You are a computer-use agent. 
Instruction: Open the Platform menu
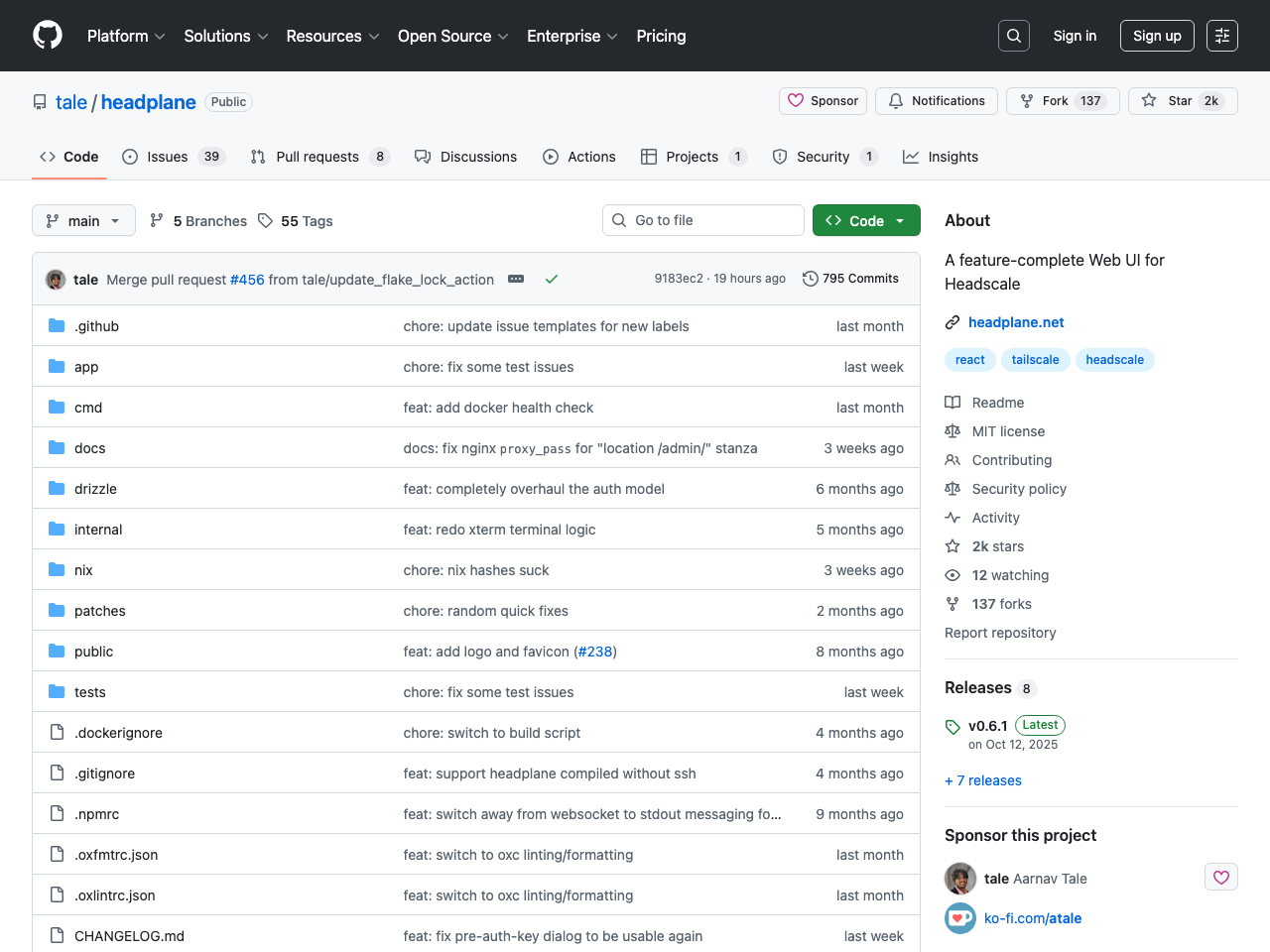125,36
